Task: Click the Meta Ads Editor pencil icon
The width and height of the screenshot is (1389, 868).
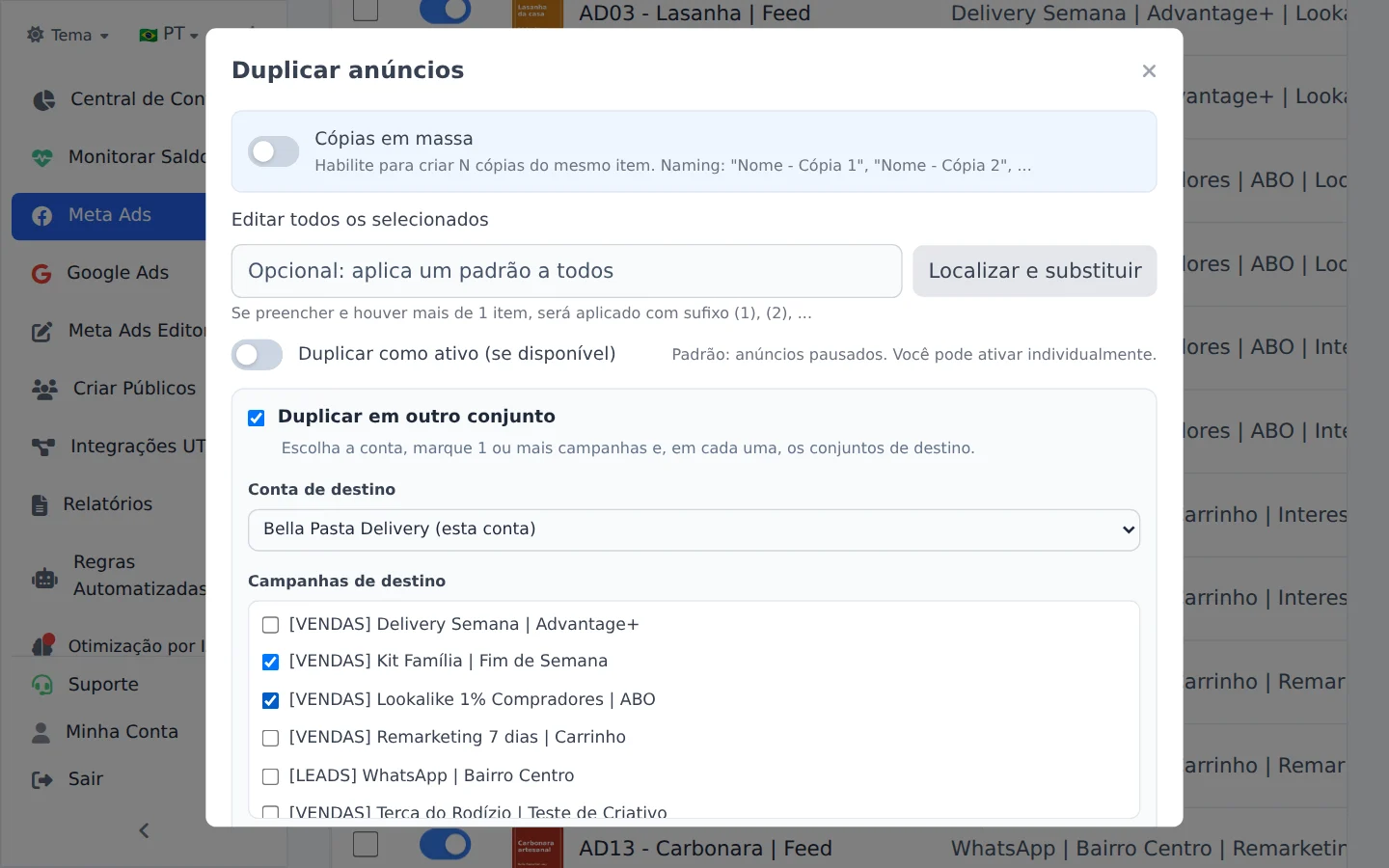Action: (42, 332)
